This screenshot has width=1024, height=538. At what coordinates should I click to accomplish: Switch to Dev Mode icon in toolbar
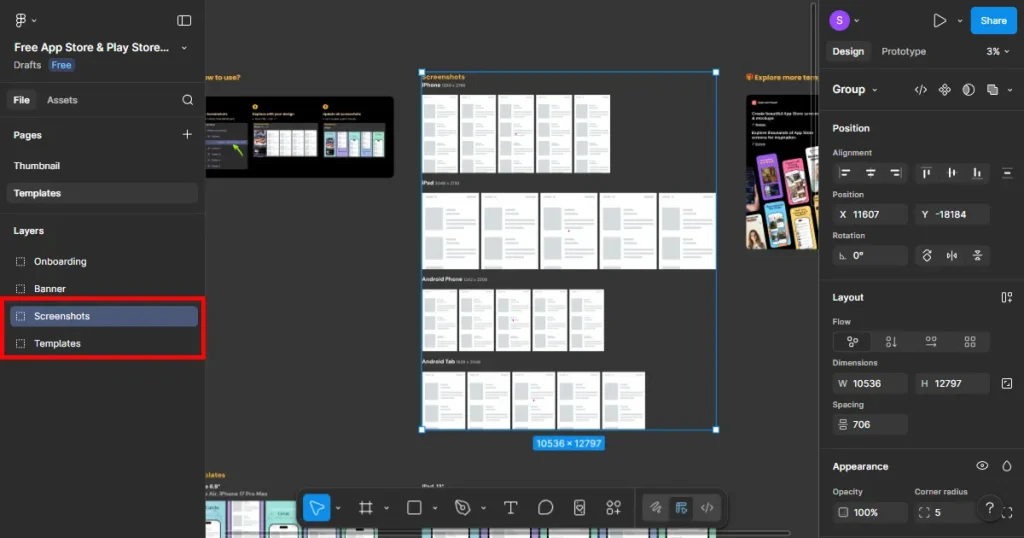707,508
